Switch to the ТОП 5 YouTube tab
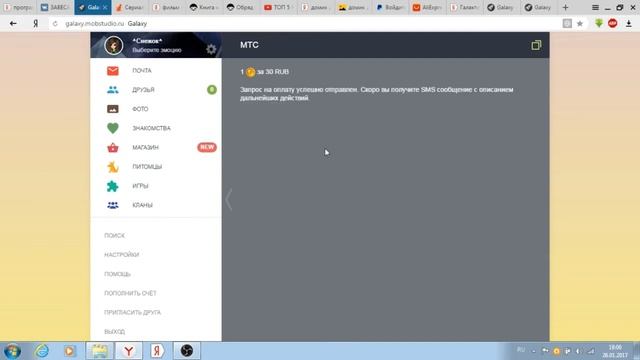This screenshot has height=360, width=640. 278,7
